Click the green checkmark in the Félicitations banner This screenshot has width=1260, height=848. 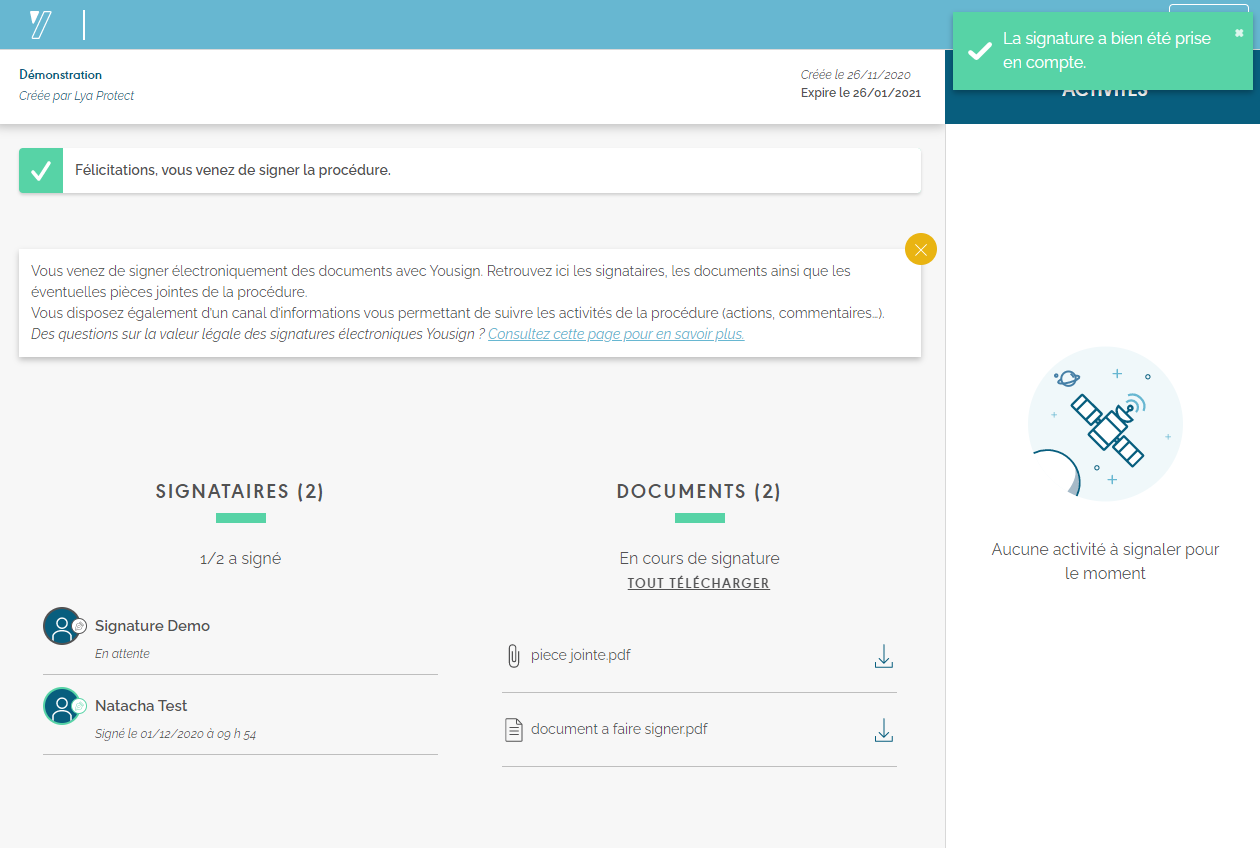41,171
